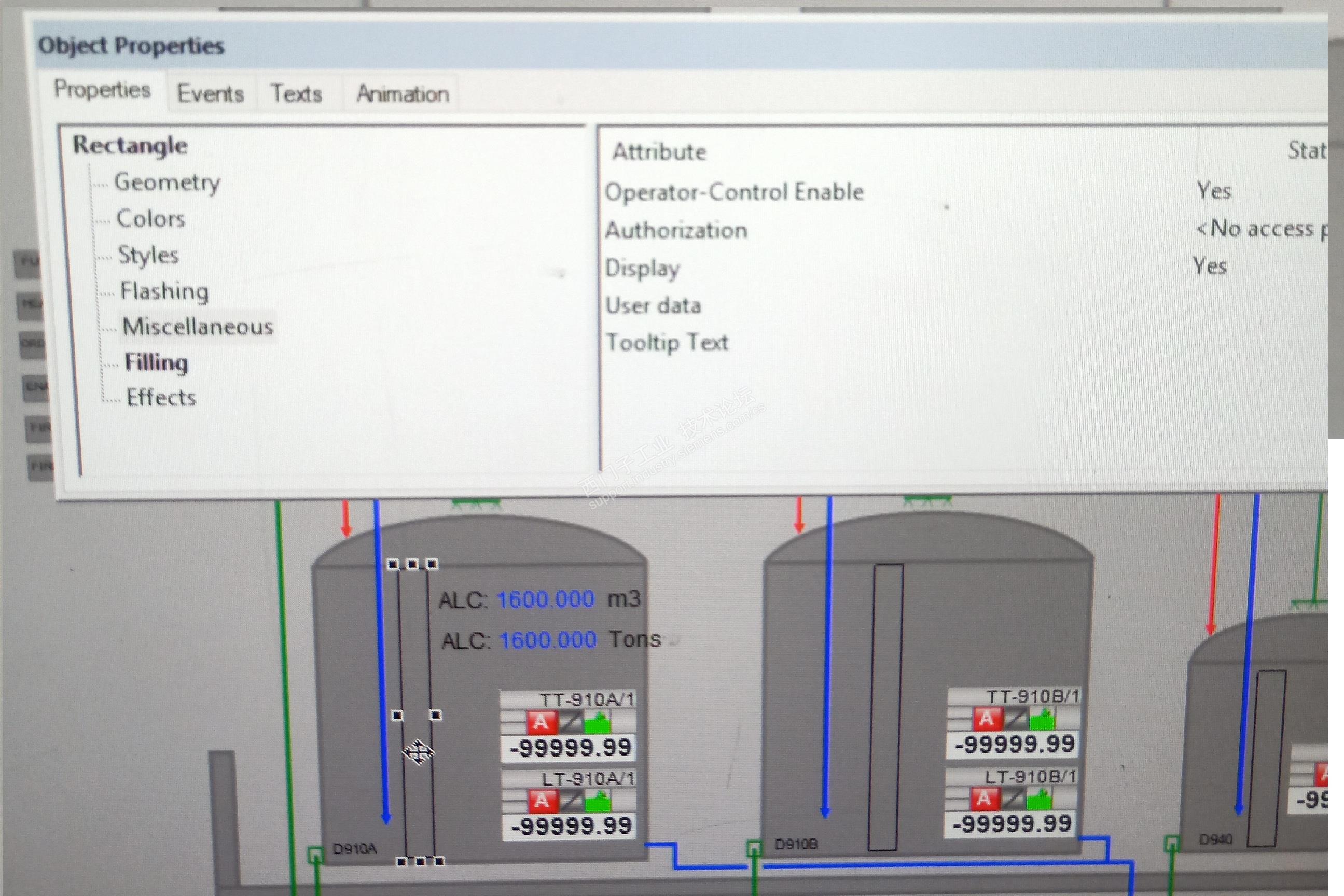
Task: Switch to the Texts tab
Action: [x=296, y=94]
